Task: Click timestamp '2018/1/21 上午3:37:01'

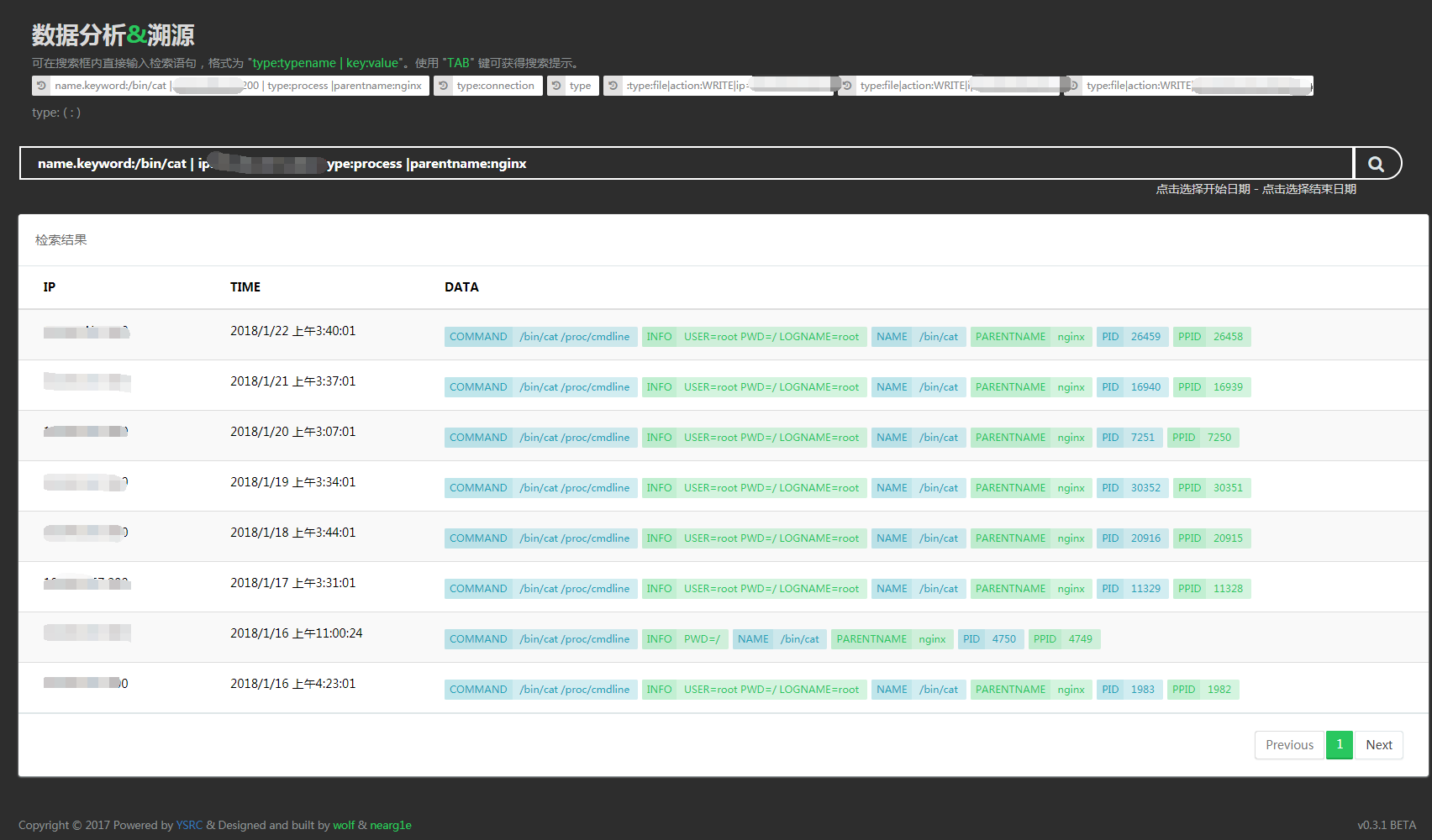Action: pos(293,381)
